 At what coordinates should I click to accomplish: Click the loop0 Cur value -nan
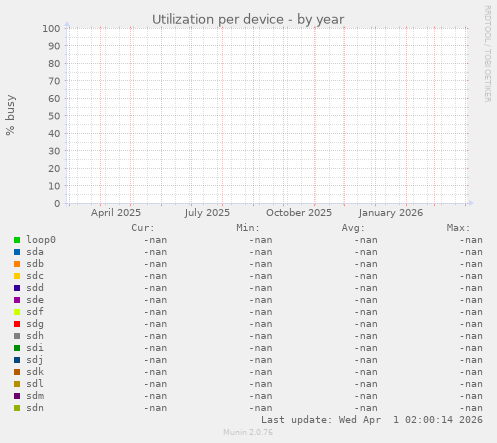tap(155, 240)
